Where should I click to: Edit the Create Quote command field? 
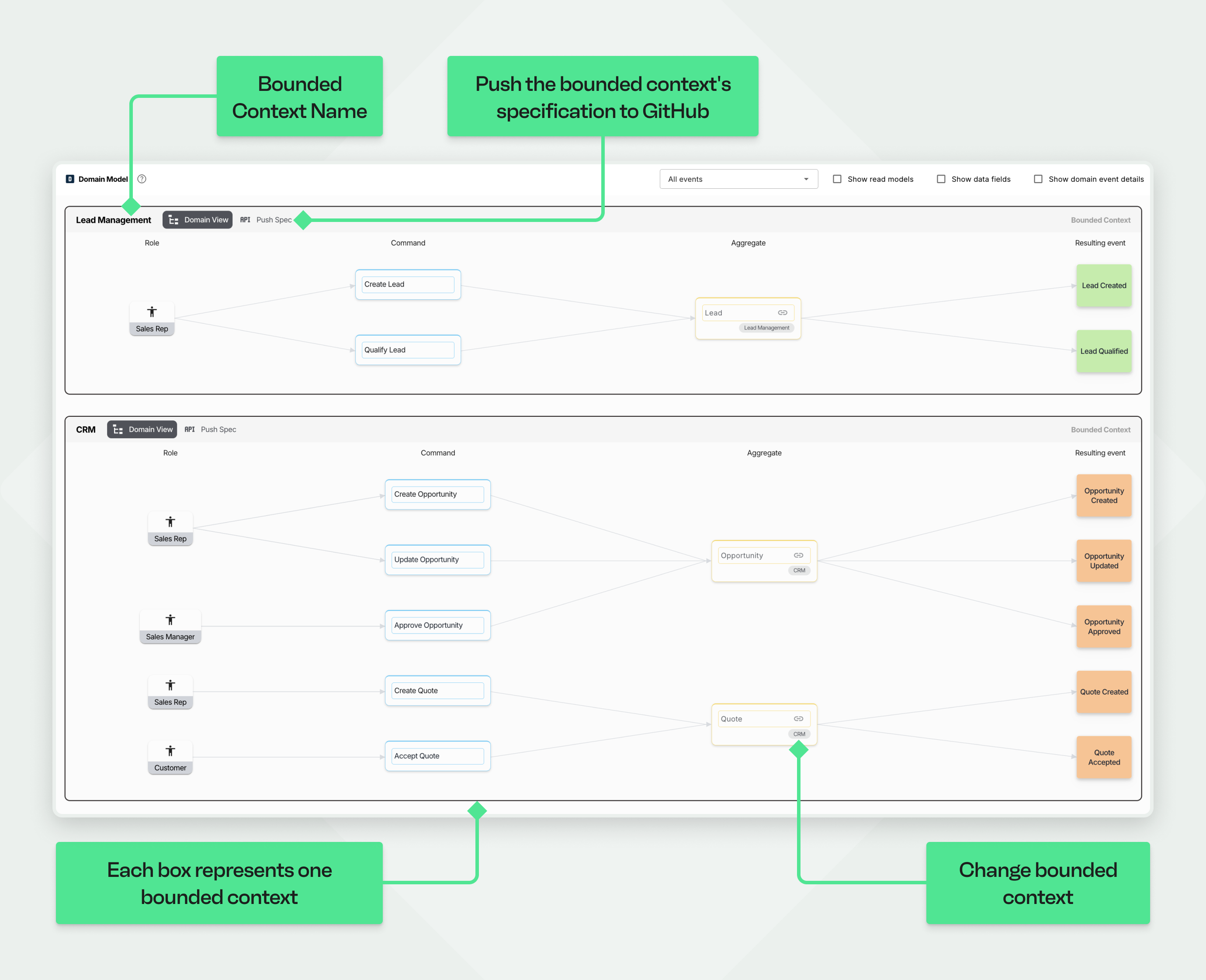click(437, 691)
